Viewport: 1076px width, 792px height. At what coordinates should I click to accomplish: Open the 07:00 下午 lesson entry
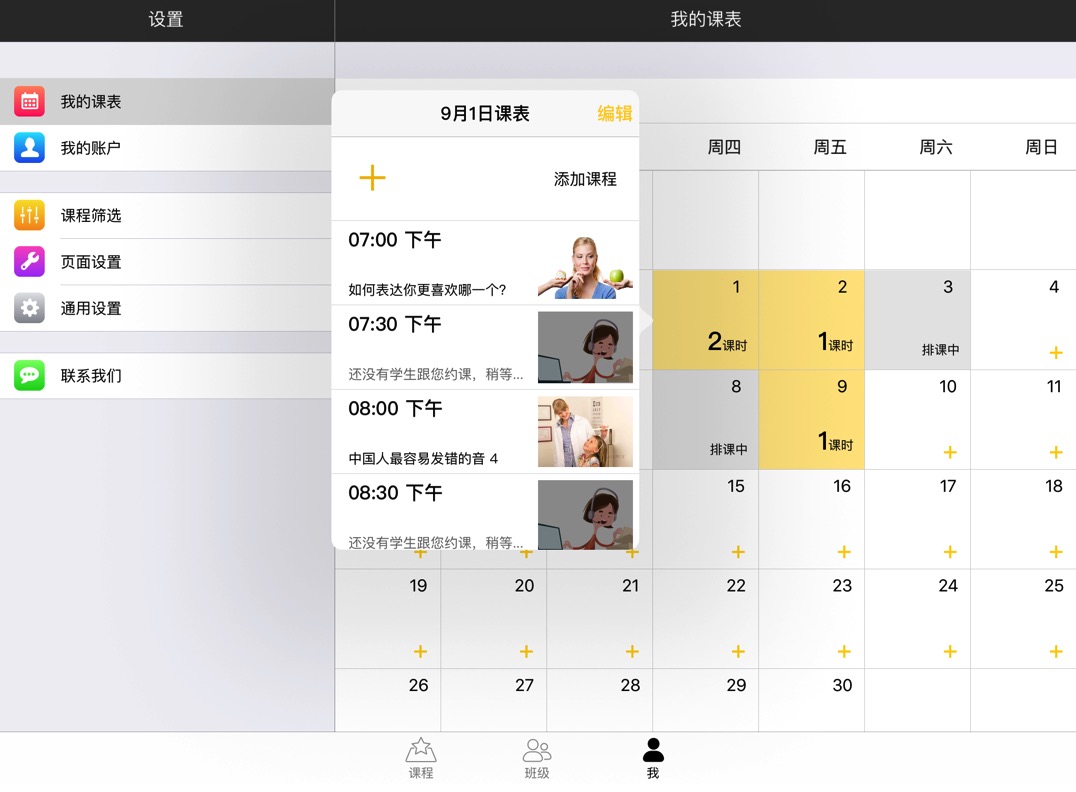pyautogui.click(x=440, y=263)
